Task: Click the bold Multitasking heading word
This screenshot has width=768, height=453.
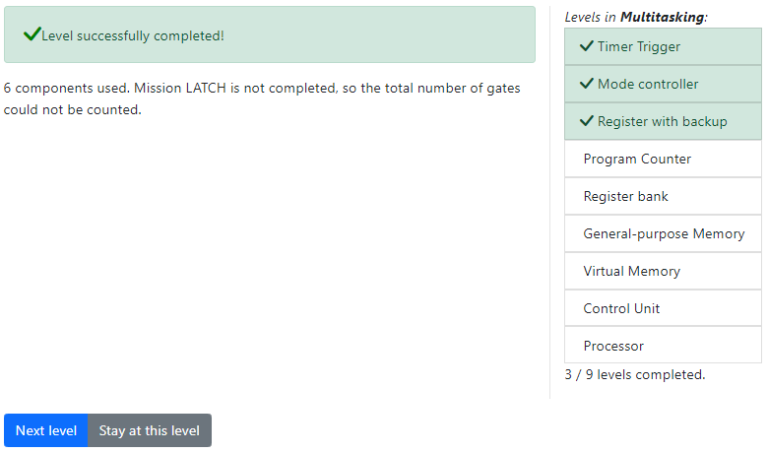Action: coord(662,17)
